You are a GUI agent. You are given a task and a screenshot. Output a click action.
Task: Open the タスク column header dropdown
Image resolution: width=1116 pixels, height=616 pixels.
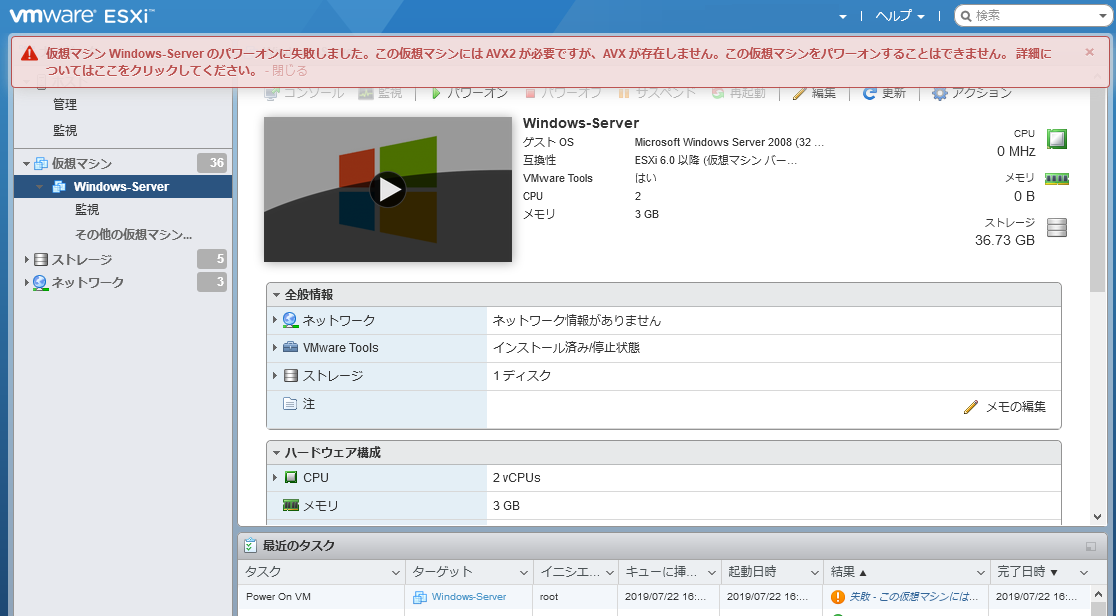coord(396,573)
